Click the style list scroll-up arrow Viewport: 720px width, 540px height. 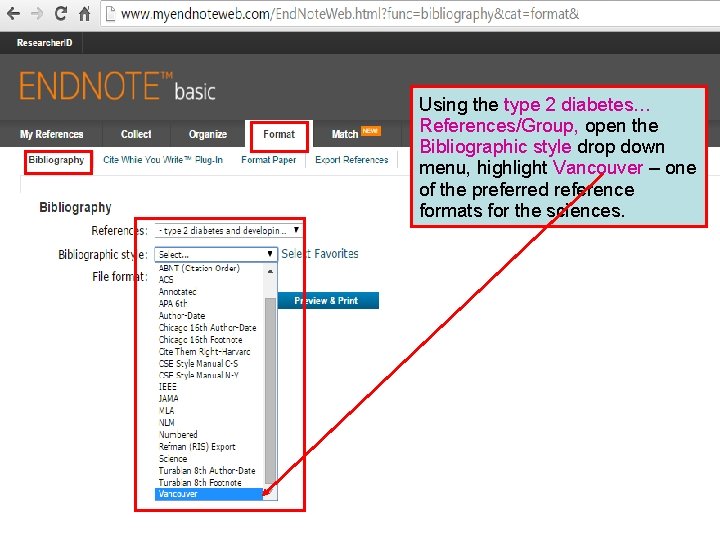click(x=270, y=271)
